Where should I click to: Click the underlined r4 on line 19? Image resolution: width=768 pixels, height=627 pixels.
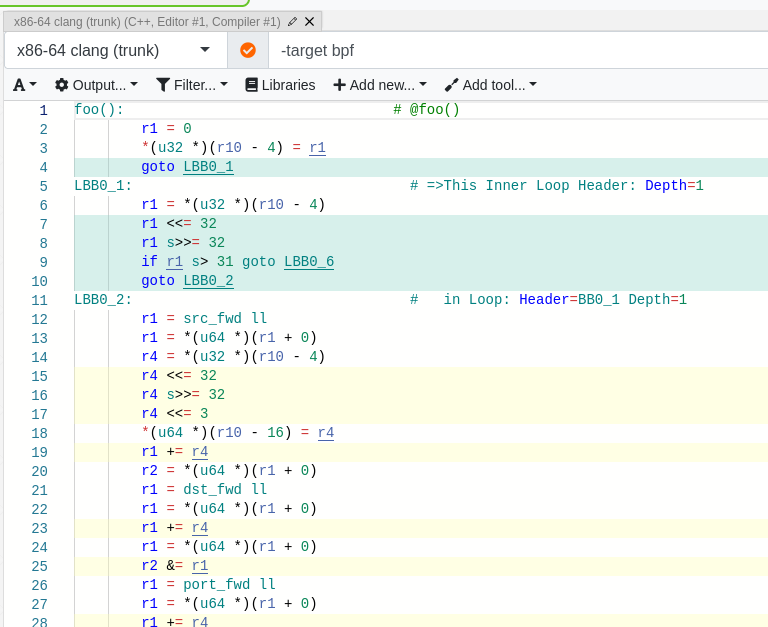(199, 452)
